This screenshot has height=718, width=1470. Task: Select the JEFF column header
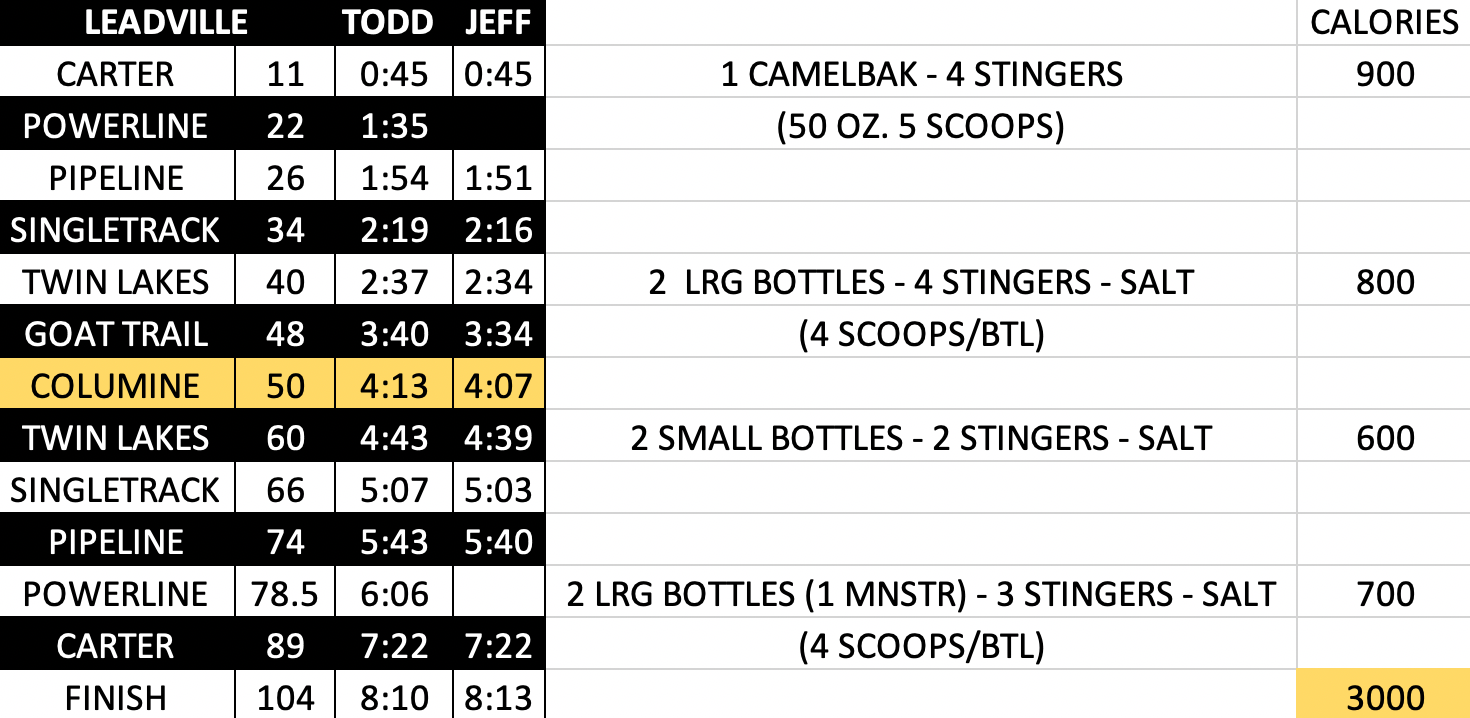pyautogui.click(x=498, y=23)
